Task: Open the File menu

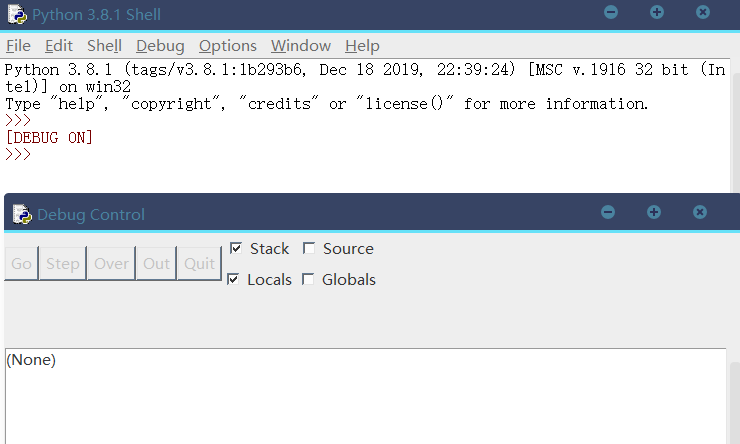Action: pyautogui.click(x=18, y=46)
